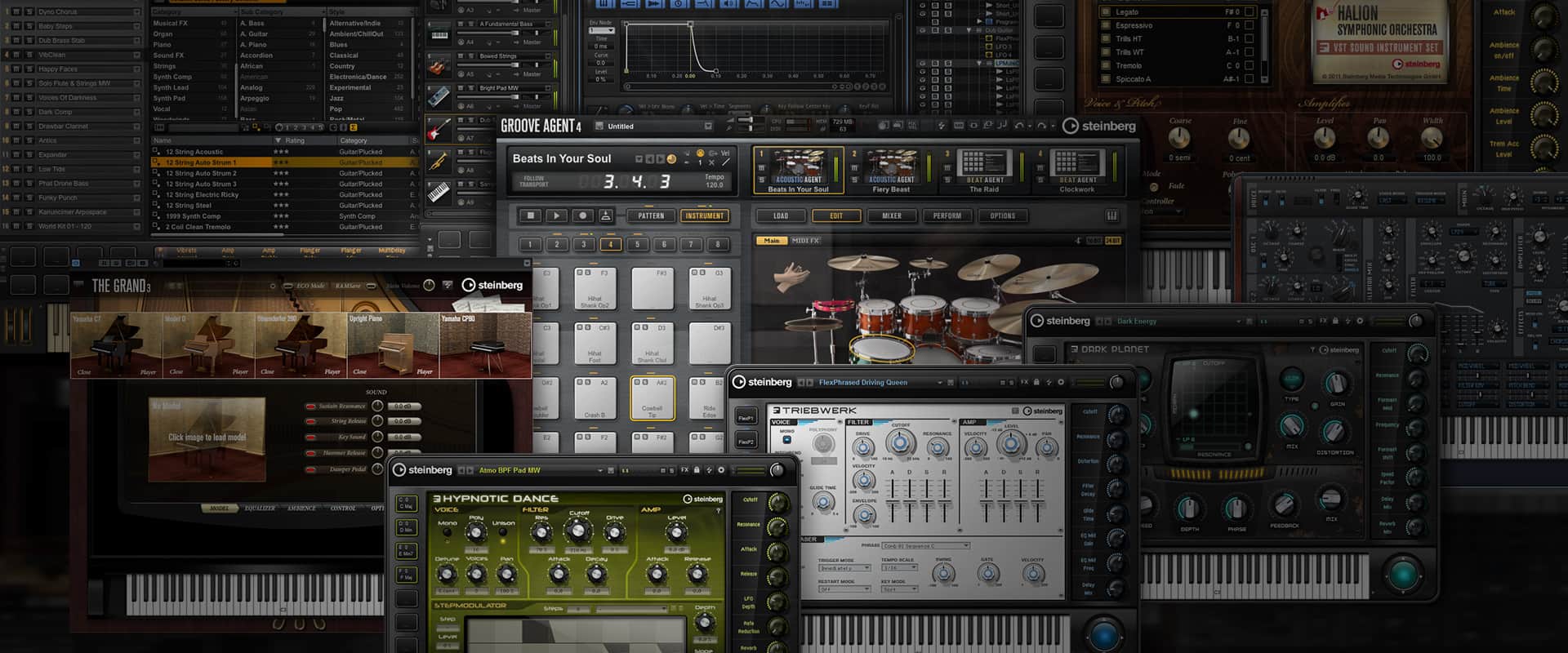The height and width of the screenshot is (653, 1568).
Task: Toggle Sustain Resonance on in The Grand
Action: pos(310,406)
